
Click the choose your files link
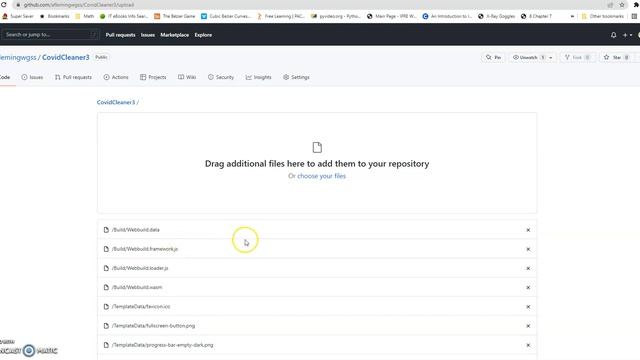[321, 176]
